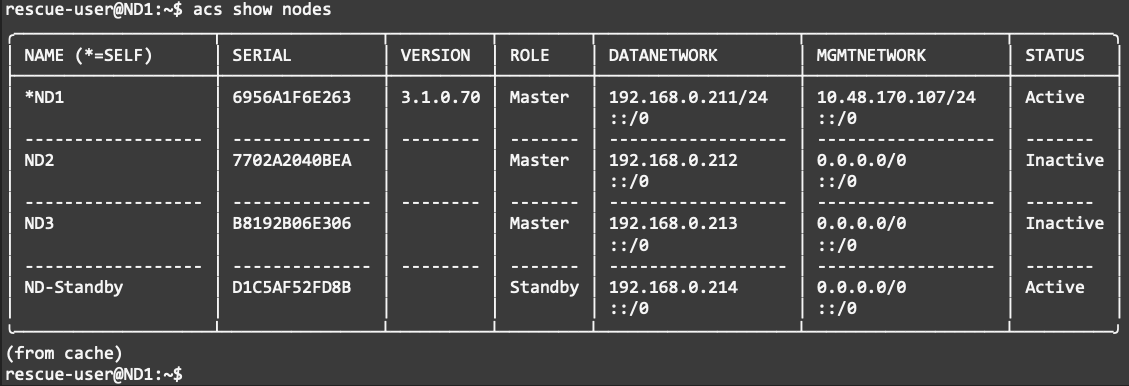
Task: Select the ND2 node name
Action: click(x=39, y=160)
